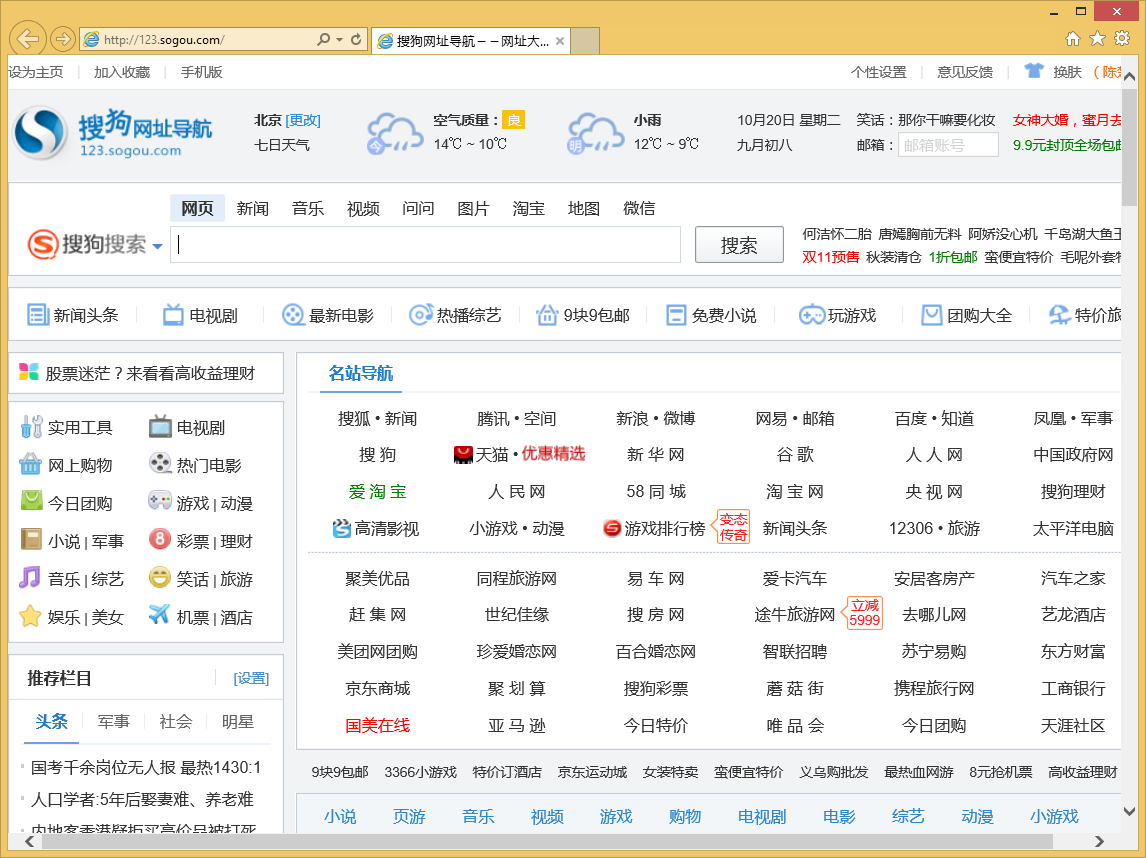
Task: Click the browser Forward arrow button
Action: [x=63, y=39]
